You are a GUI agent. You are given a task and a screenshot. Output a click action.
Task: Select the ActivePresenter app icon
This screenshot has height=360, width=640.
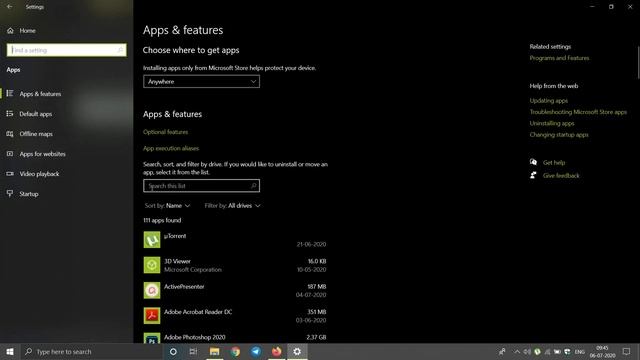152,290
